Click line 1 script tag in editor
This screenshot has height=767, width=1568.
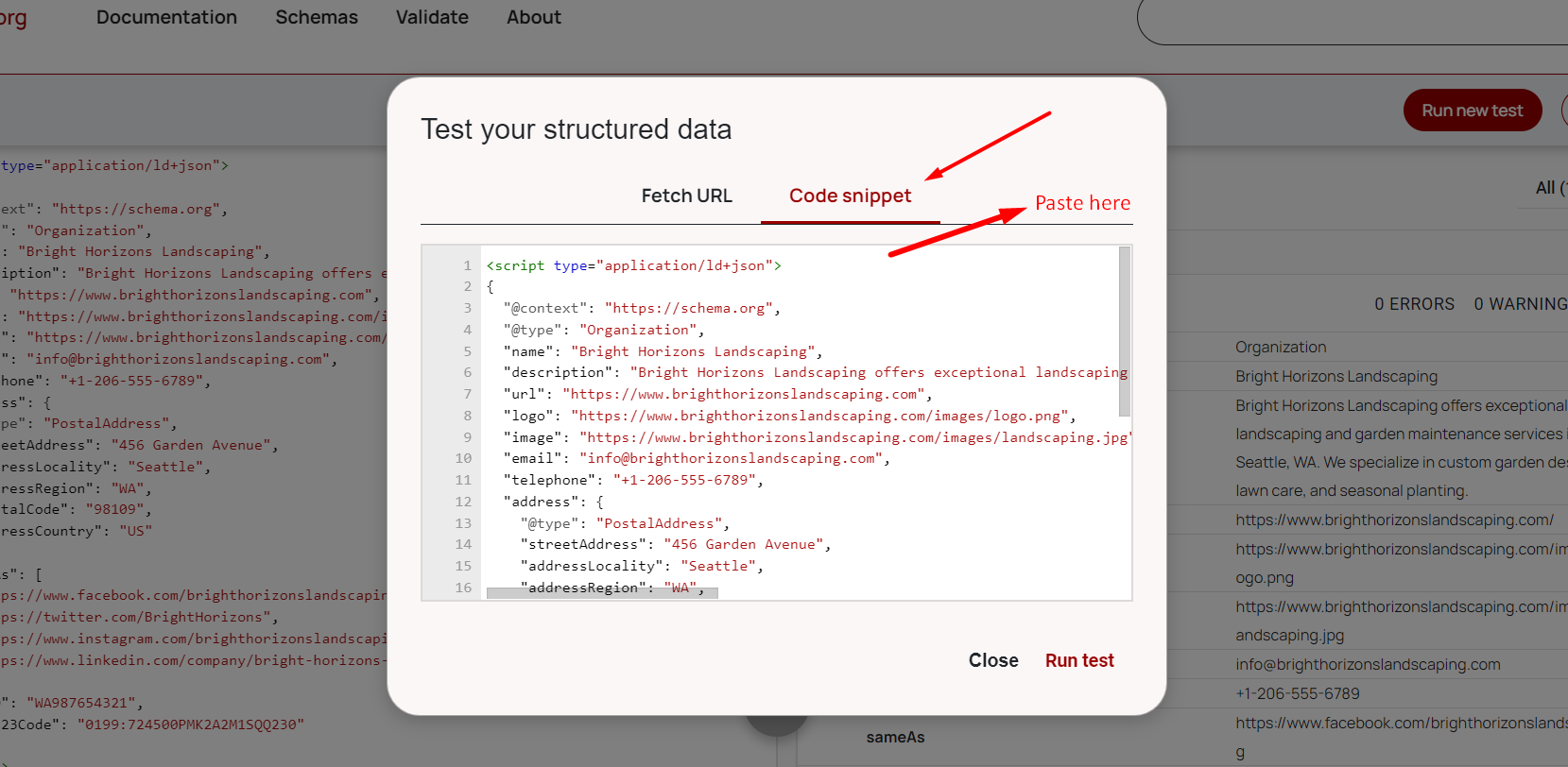pyautogui.click(x=633, y=265)
